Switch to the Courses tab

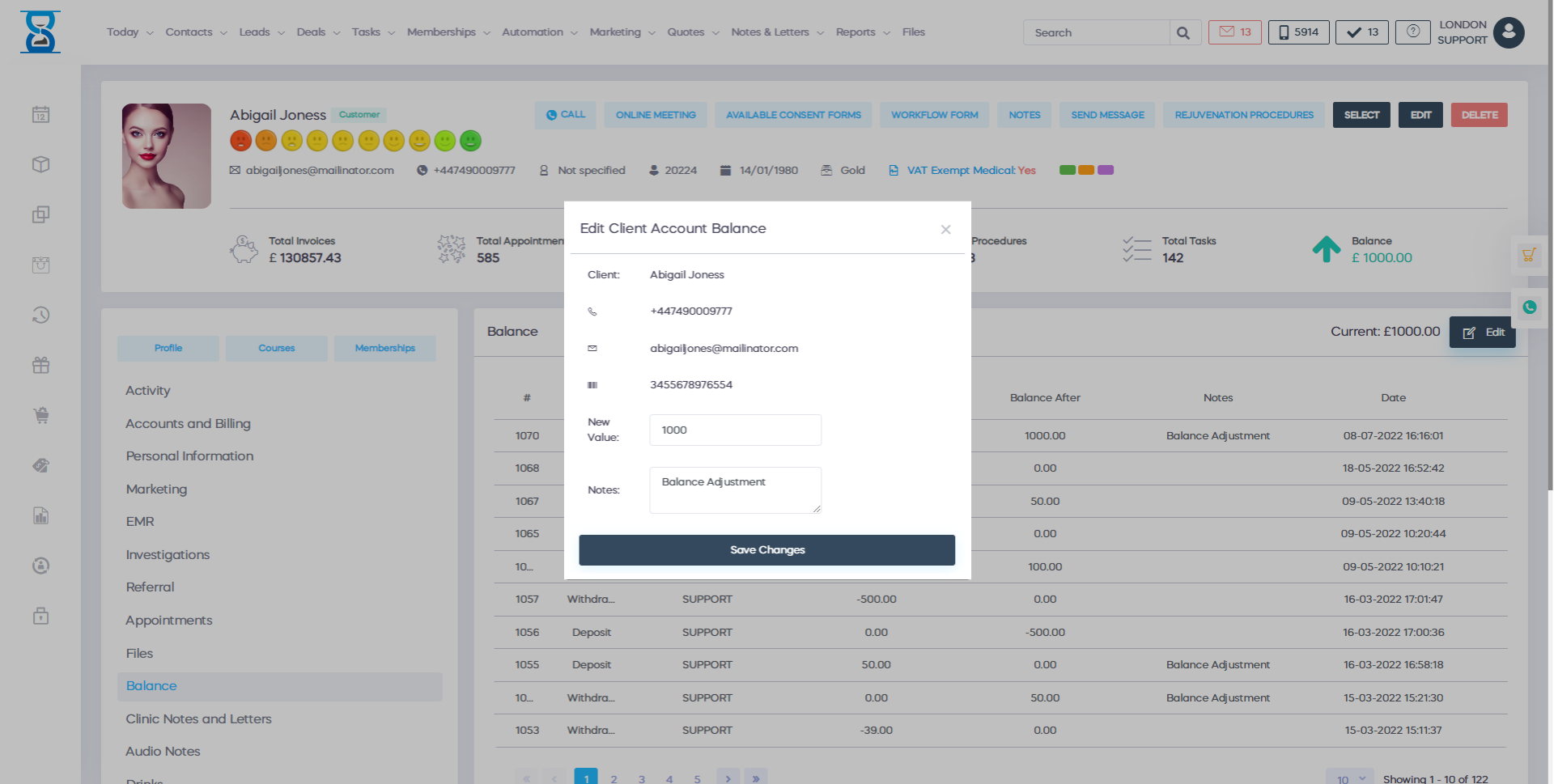pyautogui.click(x=276, y=349)
